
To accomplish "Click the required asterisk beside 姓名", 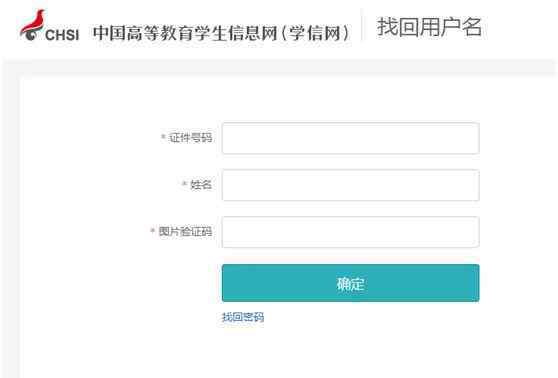I will click(184, 184).
